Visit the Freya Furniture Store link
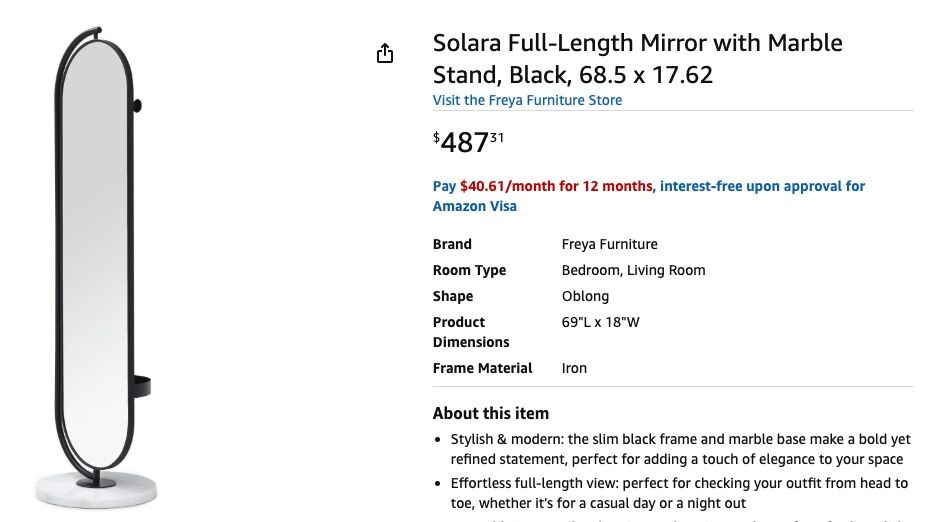The image size is (940, 522). (527, 100)
